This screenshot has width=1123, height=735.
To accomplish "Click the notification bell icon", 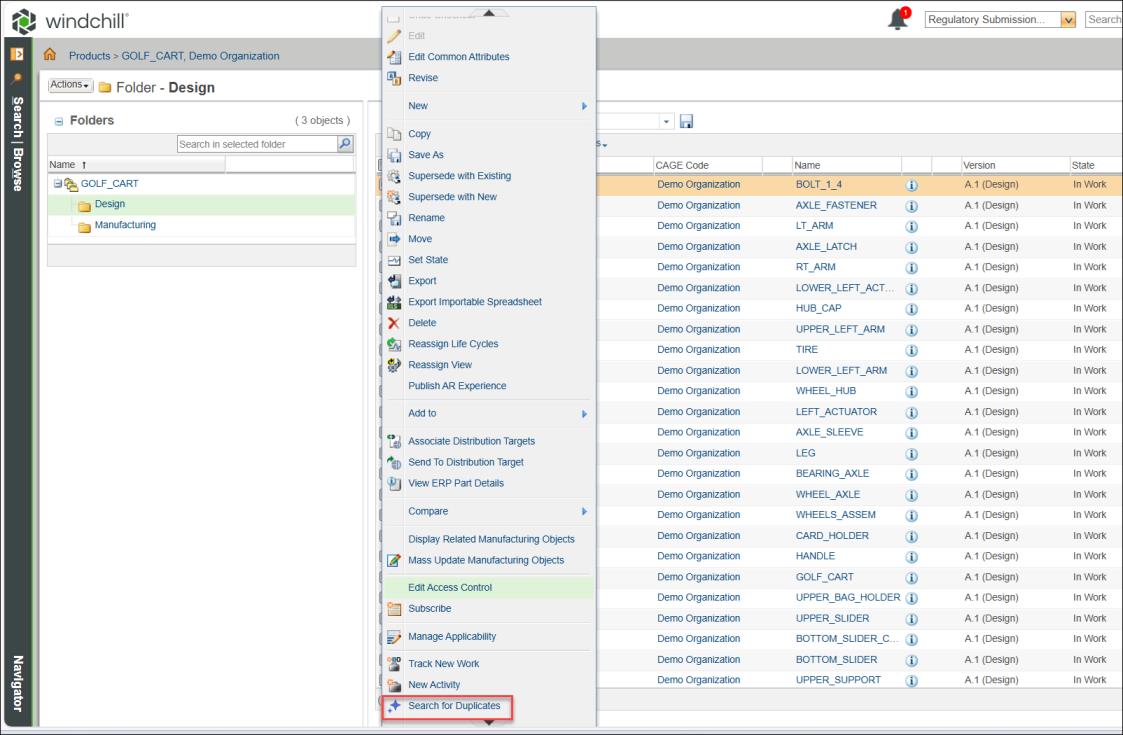I will pos(898,19).
